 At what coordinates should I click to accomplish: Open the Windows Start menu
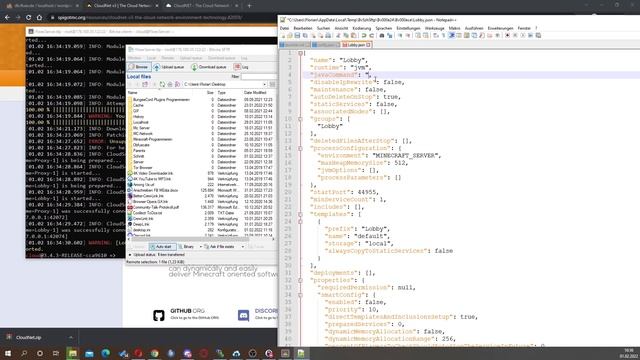coord(8,353)
